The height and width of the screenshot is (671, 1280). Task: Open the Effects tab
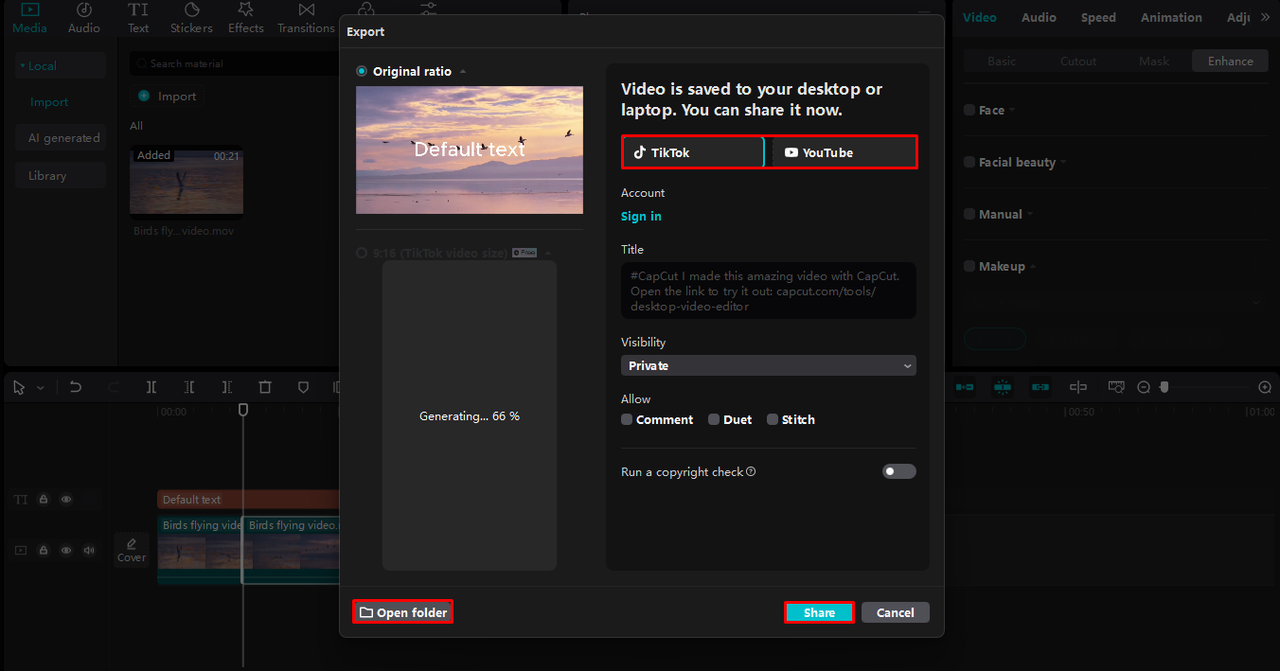[x=246, y=18]
